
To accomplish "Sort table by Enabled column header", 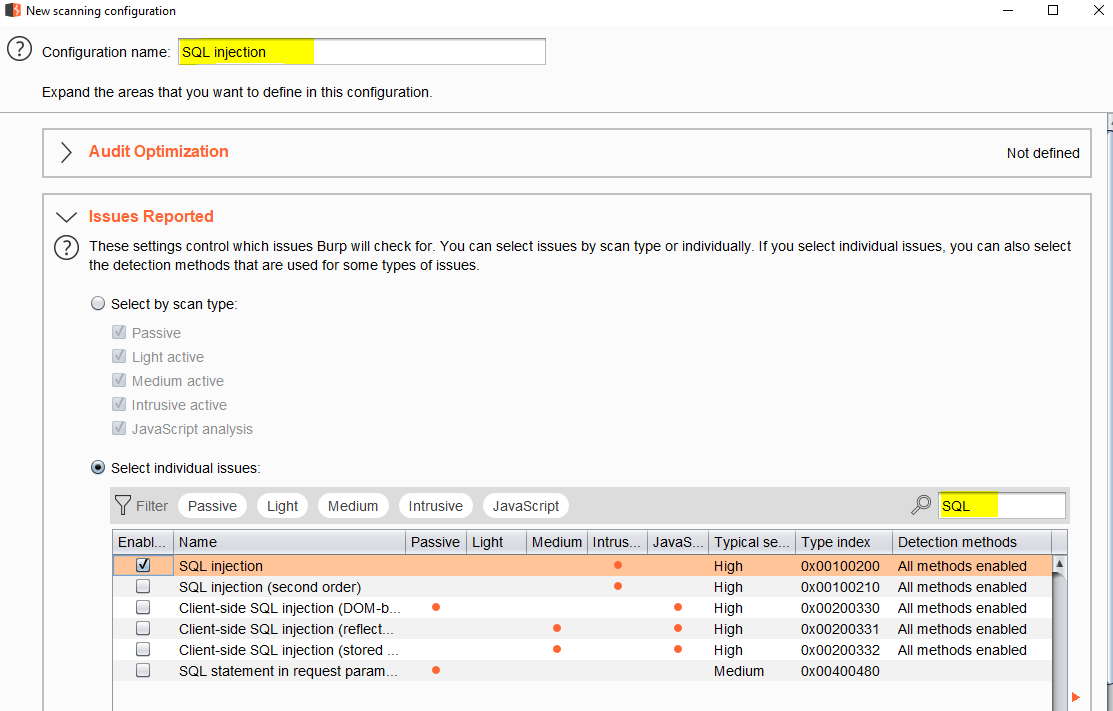I will tap(143, 542).
